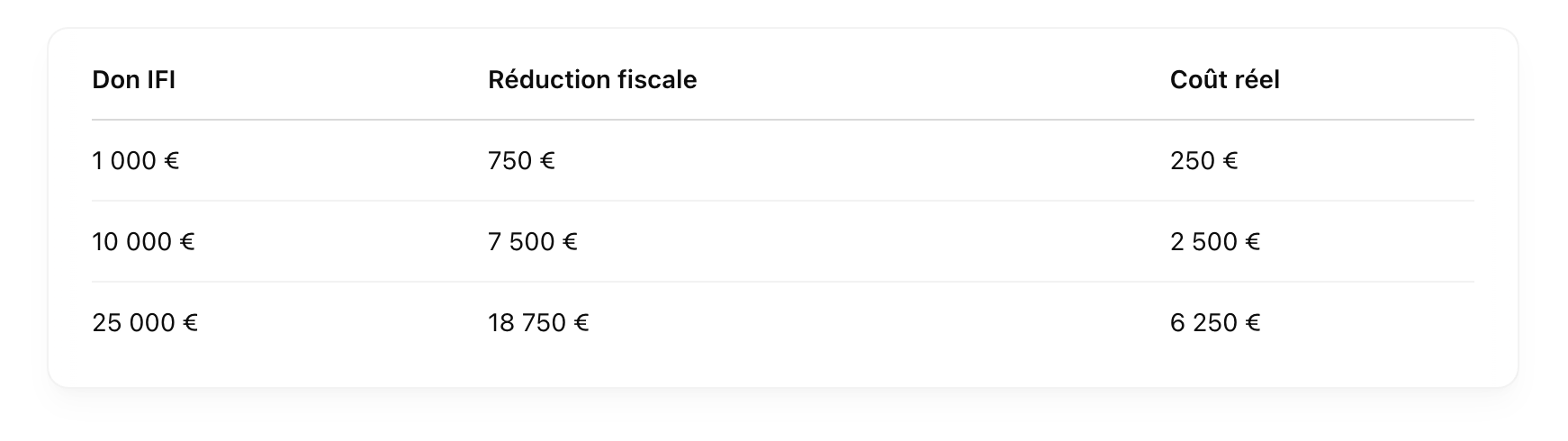Screen dimensions: 1568x441
Task: Click the euro sign after 6 250
Action: (x=1253, y=323)
